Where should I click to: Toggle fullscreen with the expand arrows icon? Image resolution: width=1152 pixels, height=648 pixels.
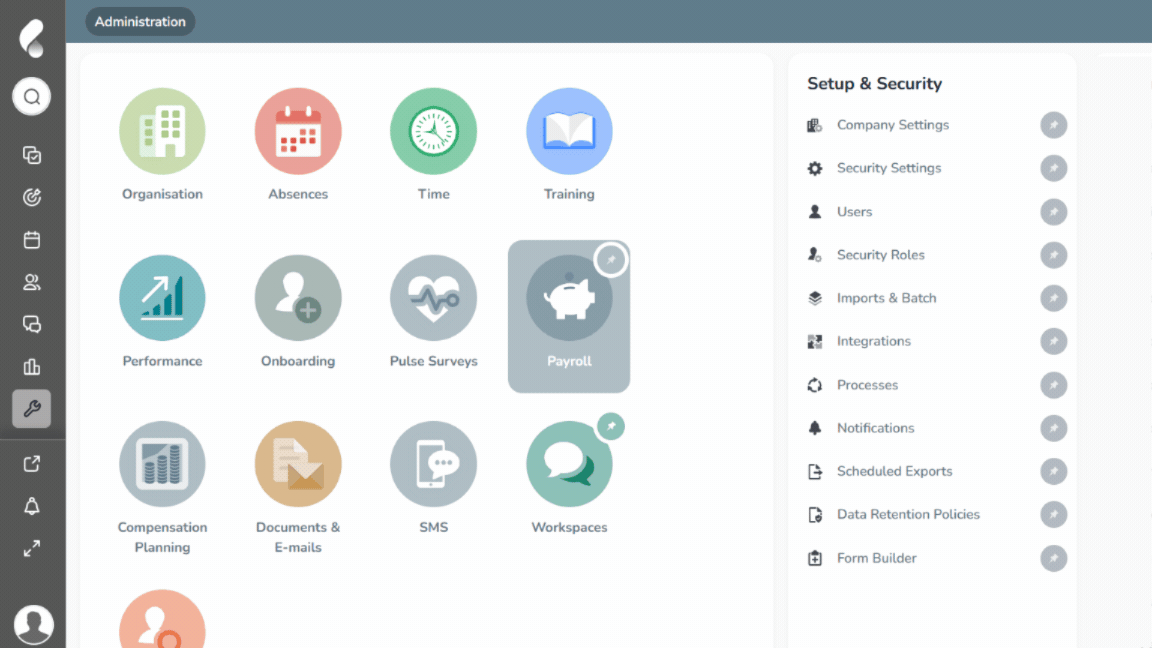click(32, 549)
